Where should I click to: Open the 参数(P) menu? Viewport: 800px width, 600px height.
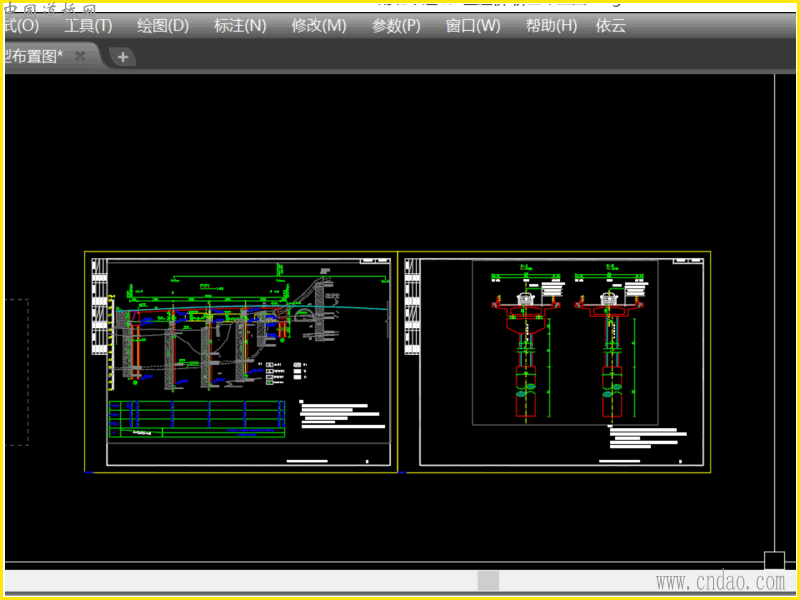pos(396,26)
